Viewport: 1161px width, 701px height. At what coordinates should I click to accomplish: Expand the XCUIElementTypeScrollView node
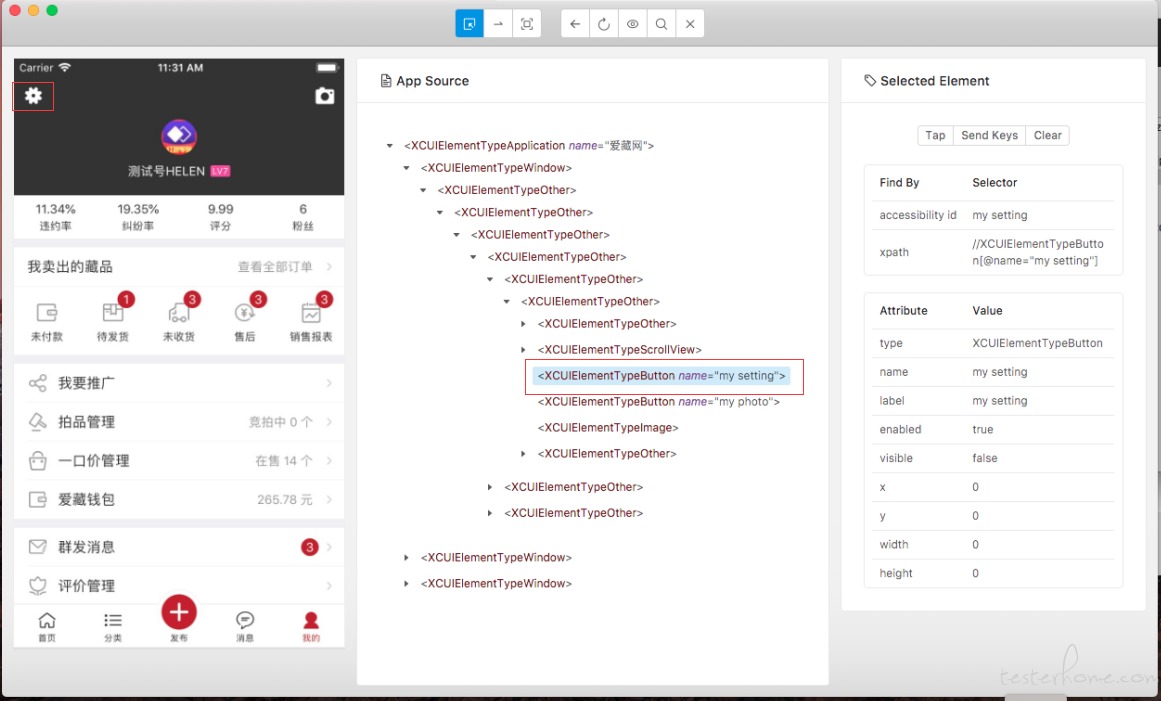point(523,349)
